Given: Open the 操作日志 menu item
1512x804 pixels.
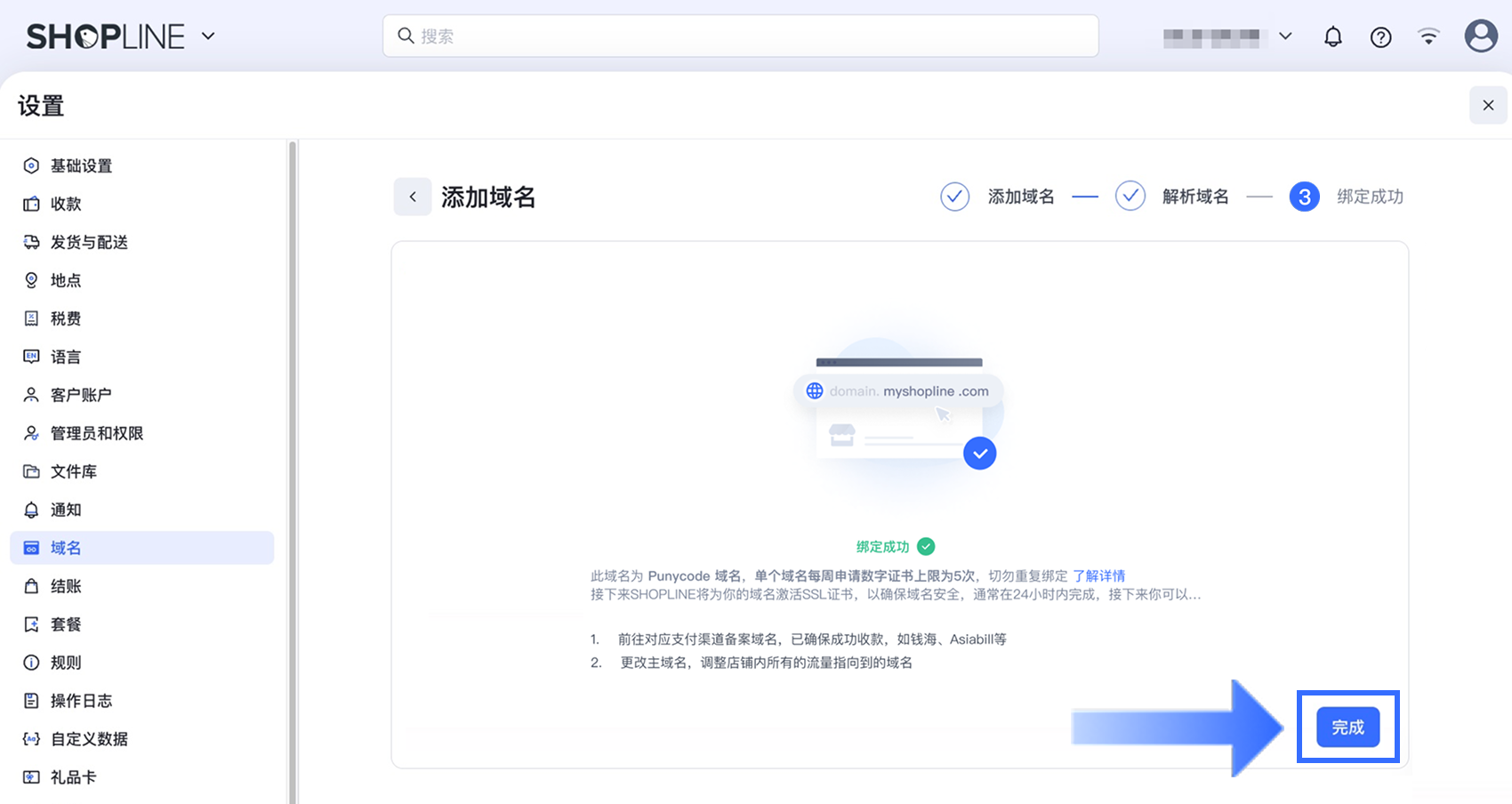Looking at the screenshot, I should 142,701.
